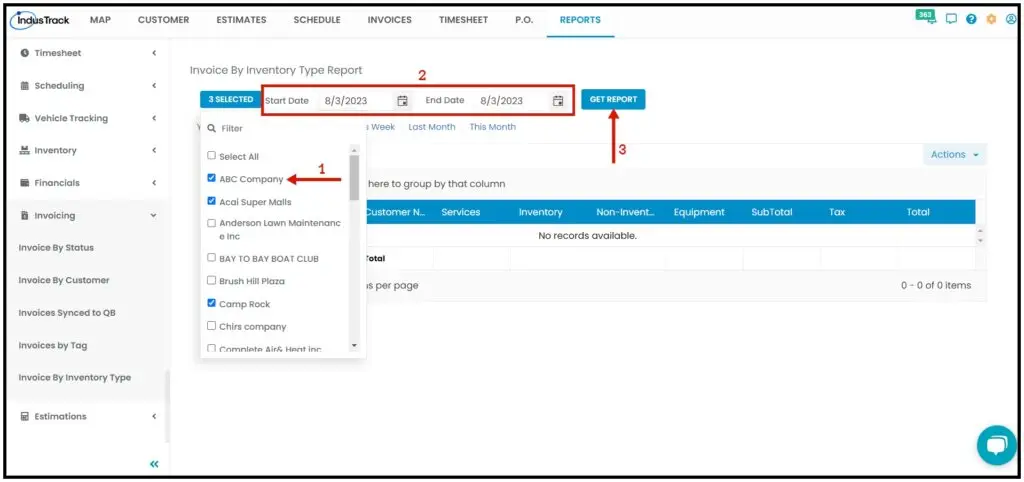Open Invoice By Customer report
Screen dimensions: 1024x482
click(x=64, y=280)
